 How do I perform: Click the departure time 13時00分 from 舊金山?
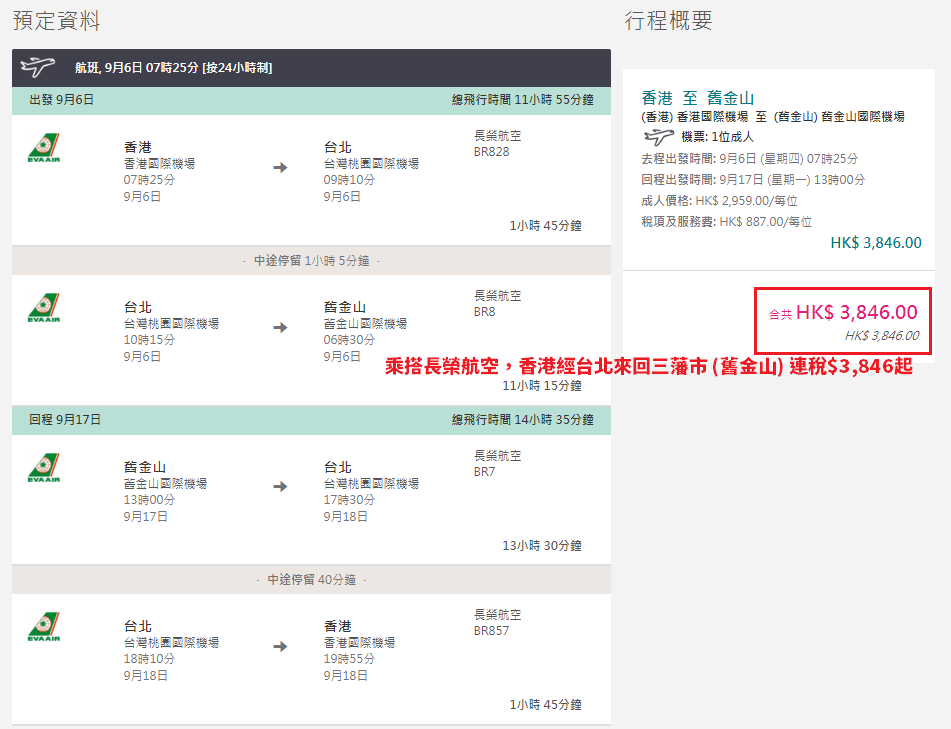[x=149, y=500]
